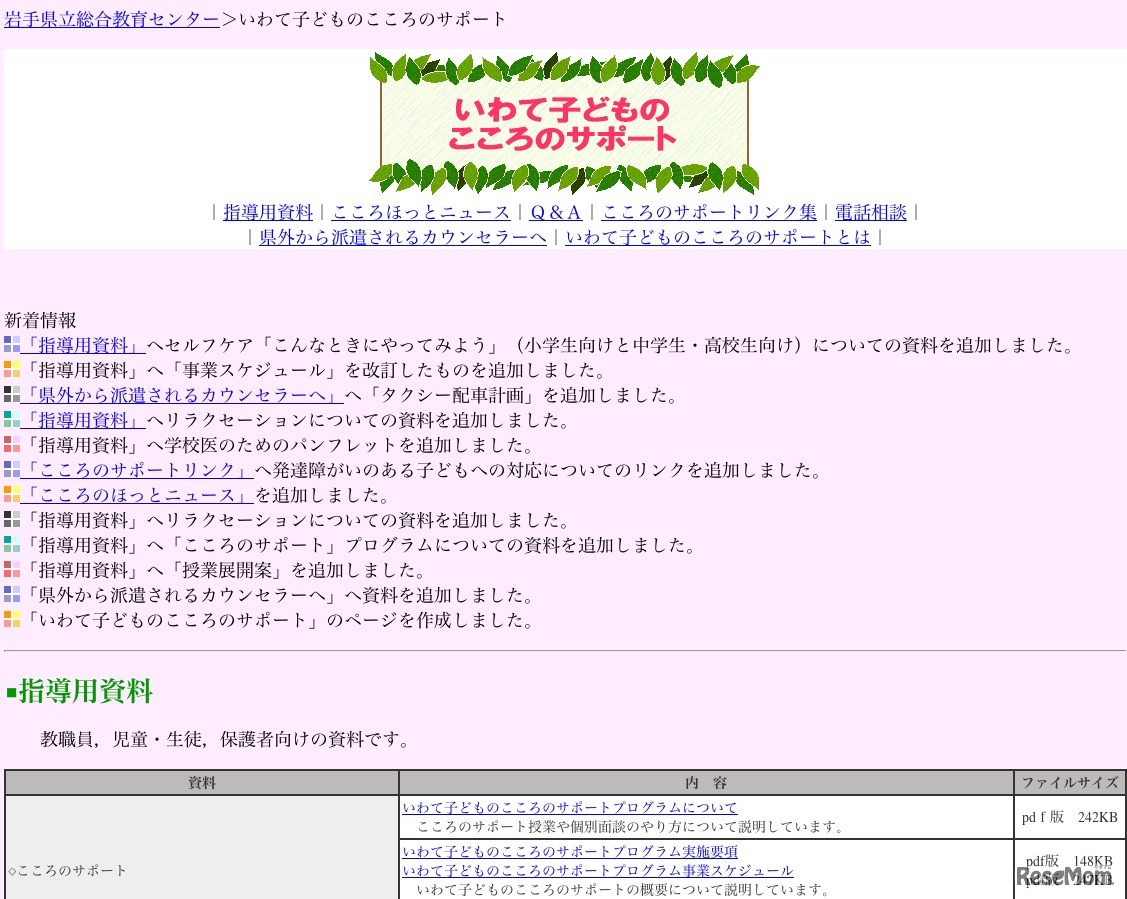The image size is (1127, 899).
Task: Click the bullet icon beside the 事業スケジュール news item
Action: click(12, 370)
